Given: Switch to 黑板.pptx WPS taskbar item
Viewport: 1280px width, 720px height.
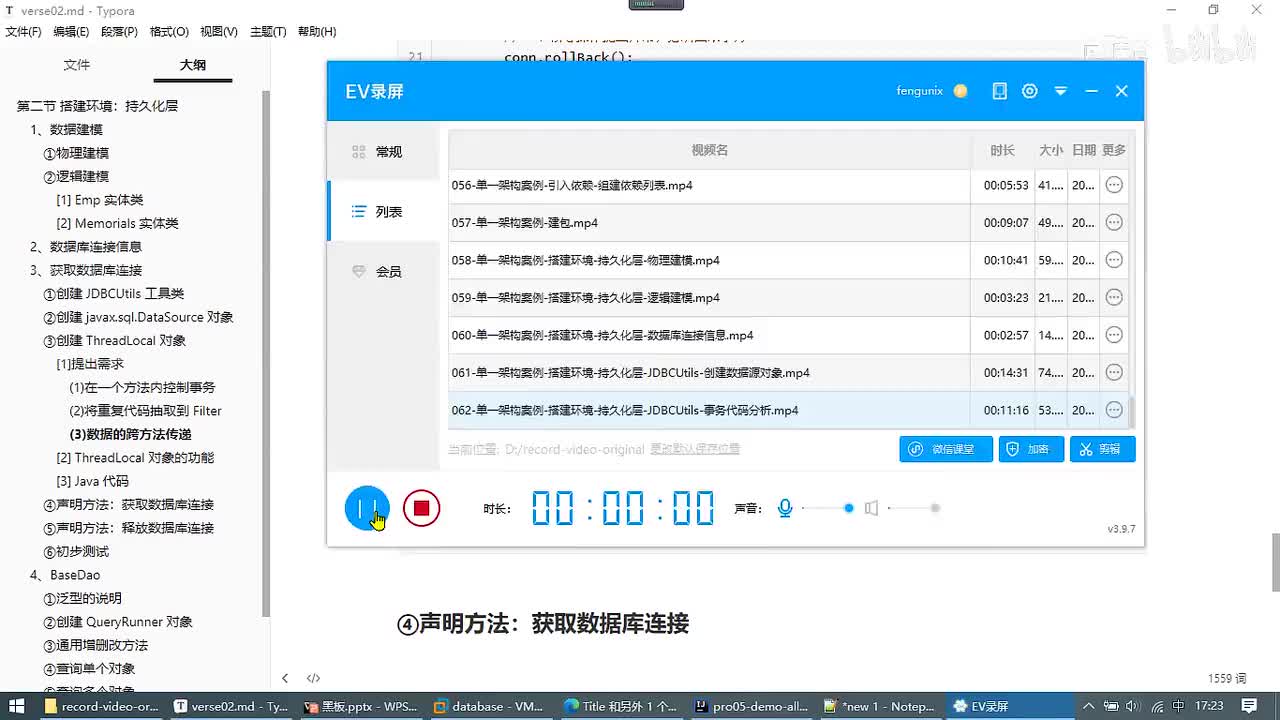Looking at the screenshot, I should (x=361, y=706).
